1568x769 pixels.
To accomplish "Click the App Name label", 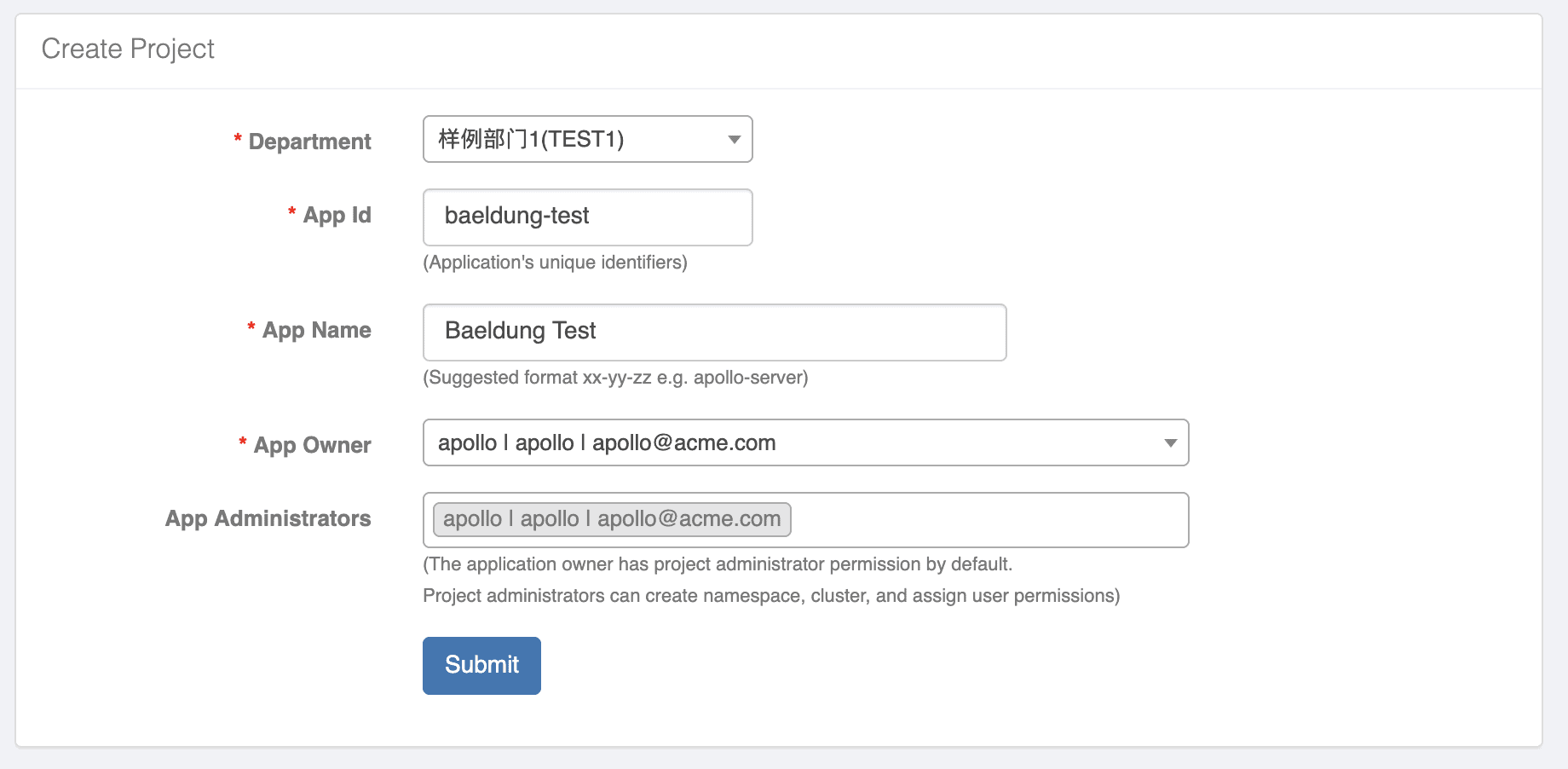I will [x=316, y=330].
